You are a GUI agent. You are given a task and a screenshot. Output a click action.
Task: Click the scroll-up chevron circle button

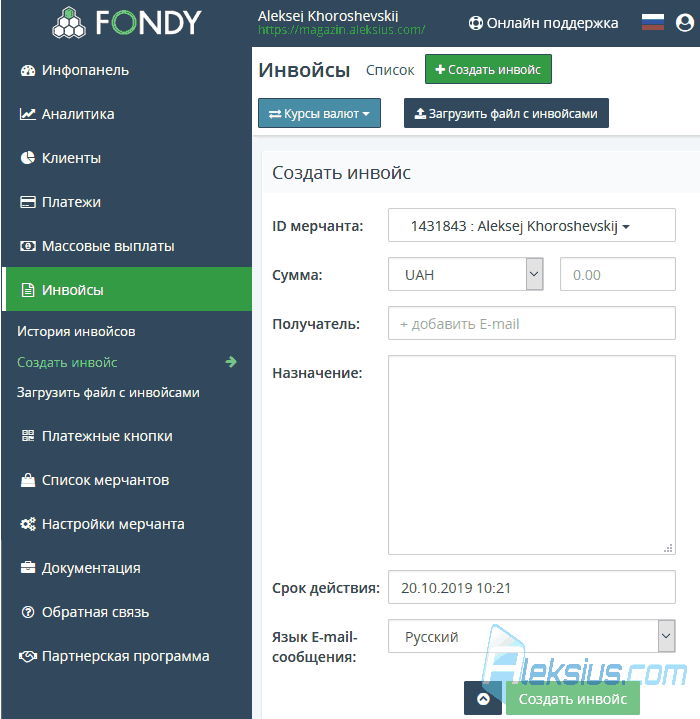click(483, 699)
